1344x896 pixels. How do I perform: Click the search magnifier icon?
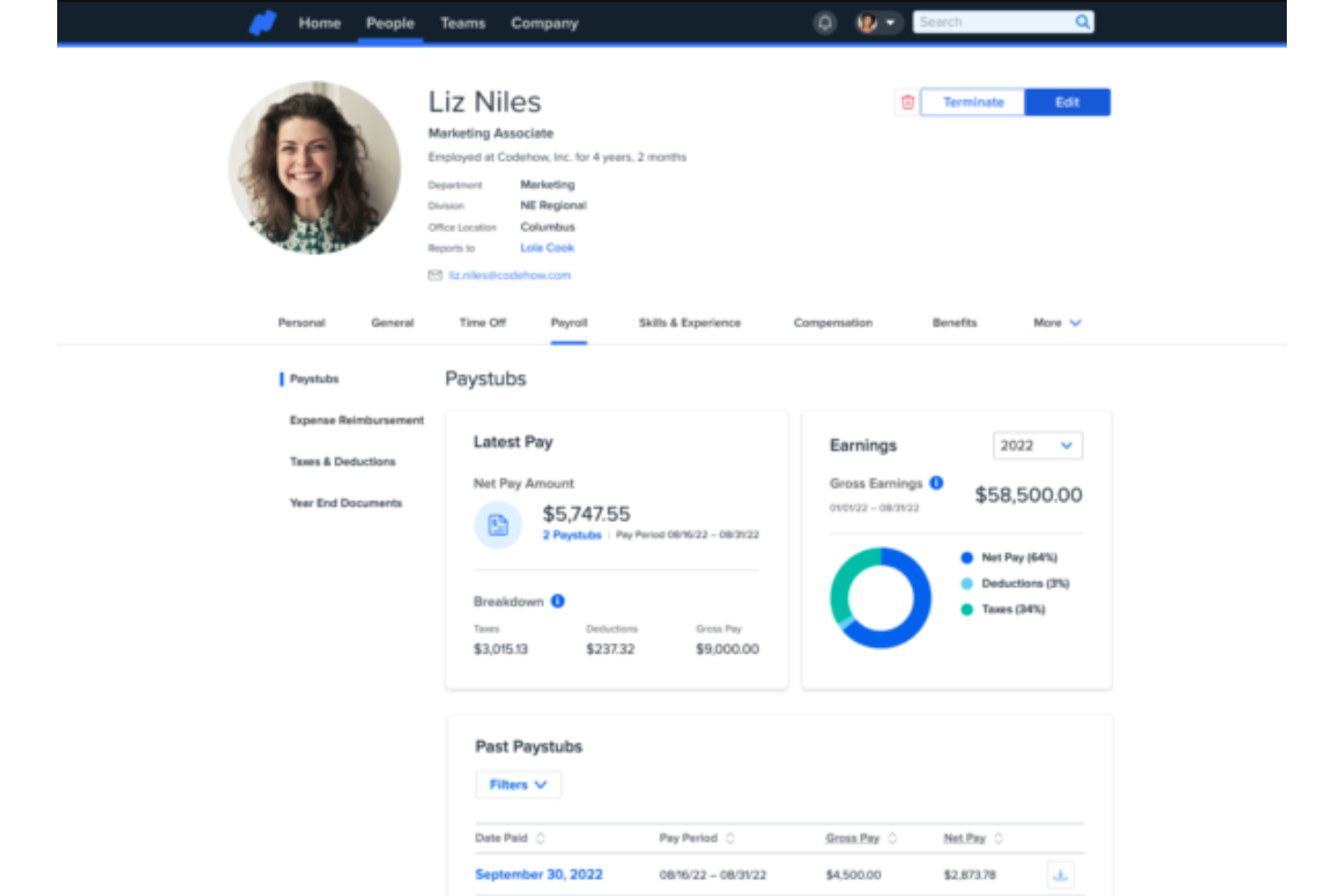[1082, 22]
